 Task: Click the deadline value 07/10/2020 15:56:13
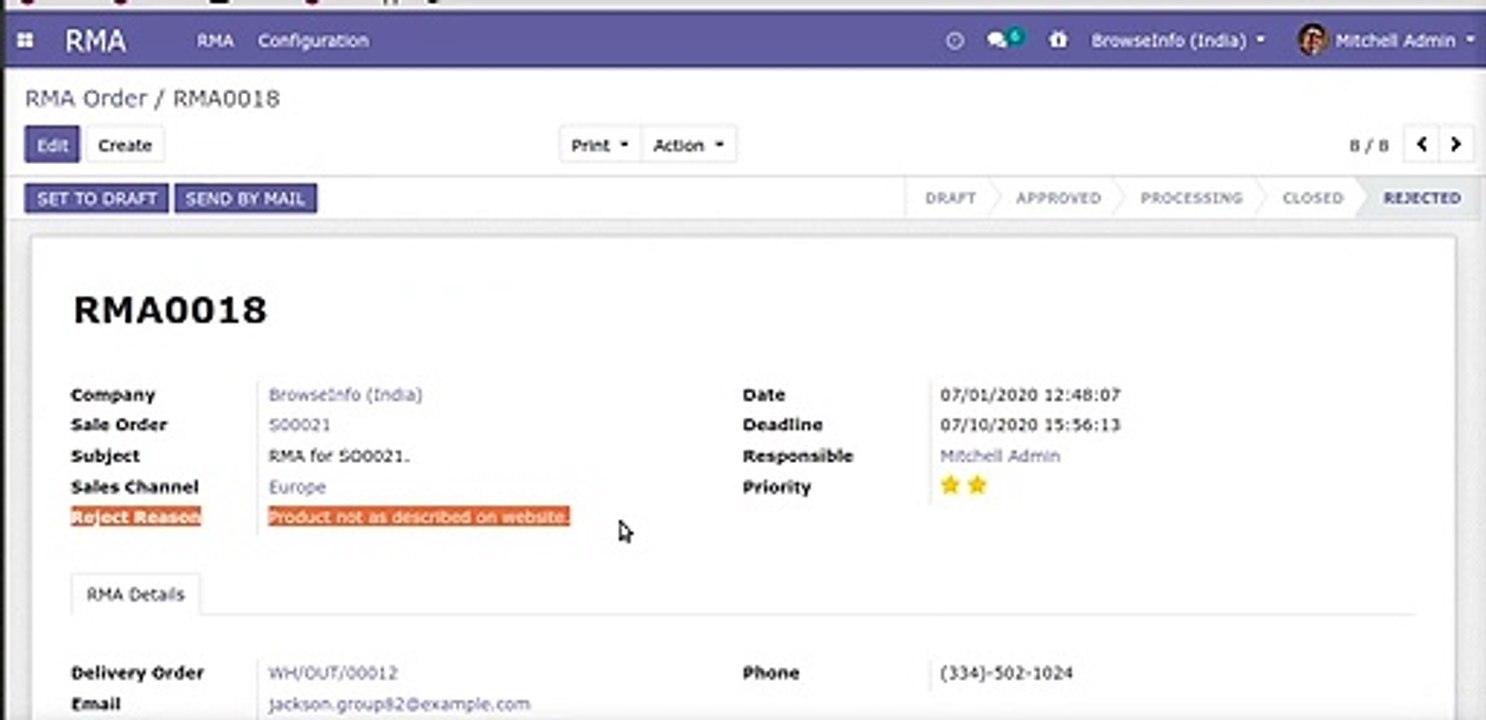(x=1030, y=425)
